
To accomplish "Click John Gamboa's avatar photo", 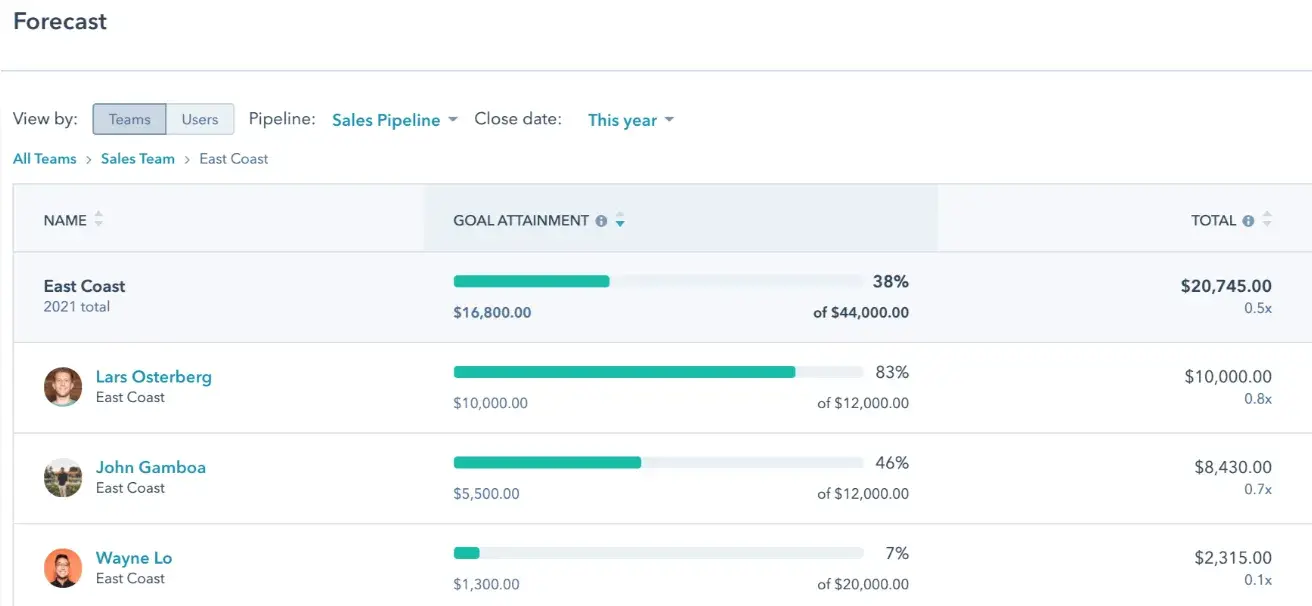I will [63, 477].
